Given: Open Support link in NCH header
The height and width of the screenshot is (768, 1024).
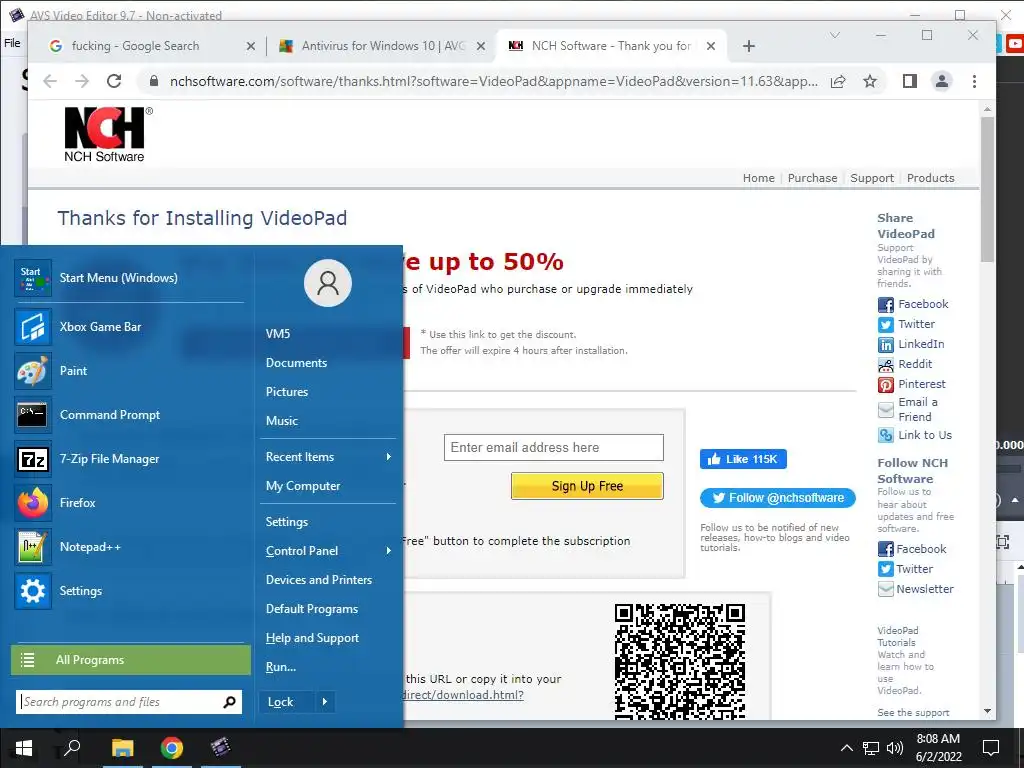Looking at the screenshot, I should pyautogui.click(x=872, y=178).
